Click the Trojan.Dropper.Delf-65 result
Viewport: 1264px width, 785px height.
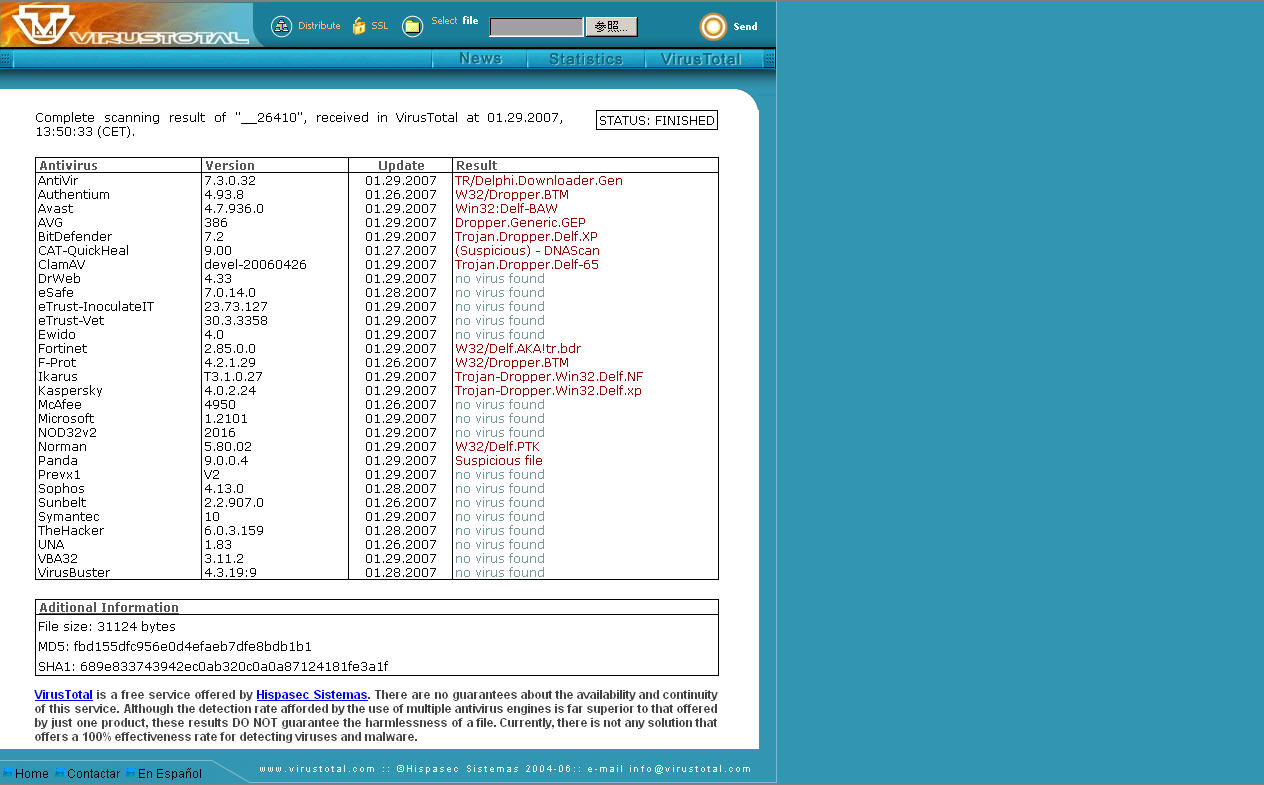coord(527,265)
